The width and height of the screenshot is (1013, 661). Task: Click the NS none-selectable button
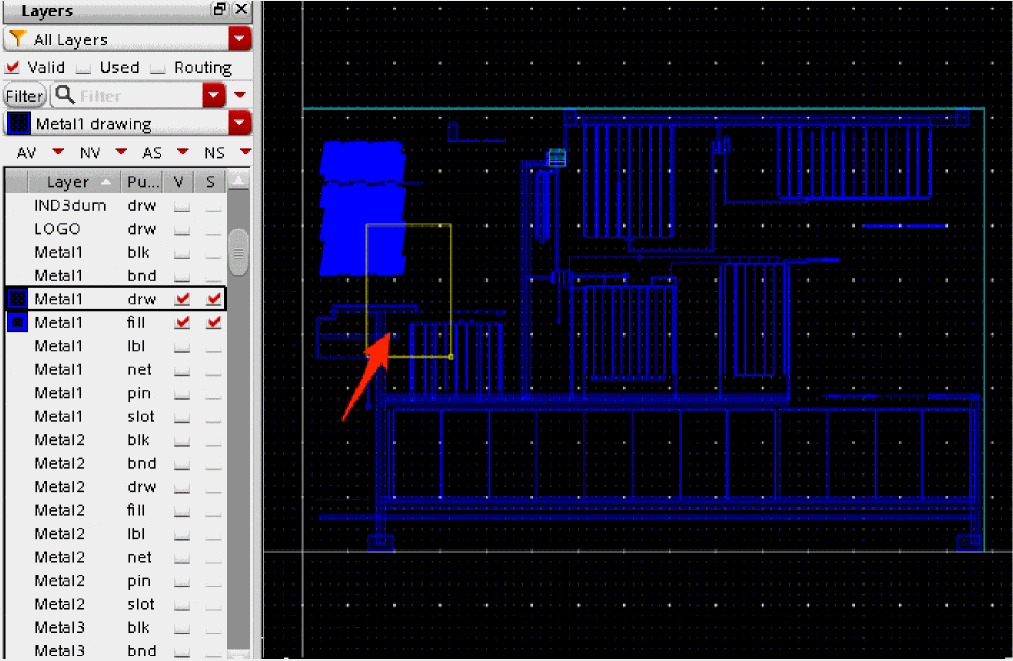(214, 152)
